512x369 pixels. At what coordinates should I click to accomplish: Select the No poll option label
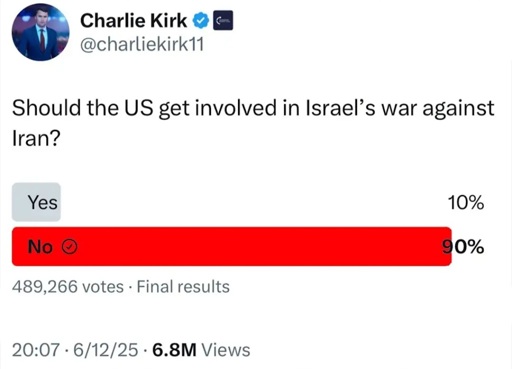point(40,247)
